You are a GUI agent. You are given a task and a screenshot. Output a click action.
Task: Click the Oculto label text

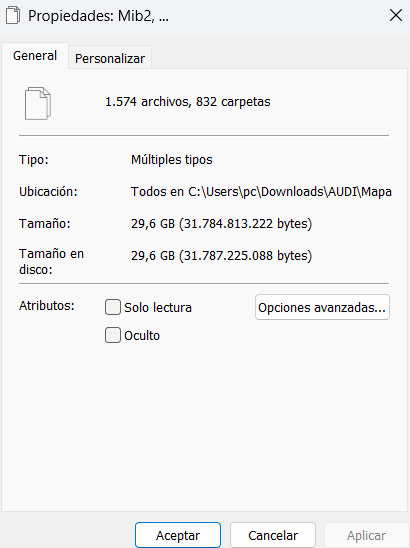tap(142, 336)
